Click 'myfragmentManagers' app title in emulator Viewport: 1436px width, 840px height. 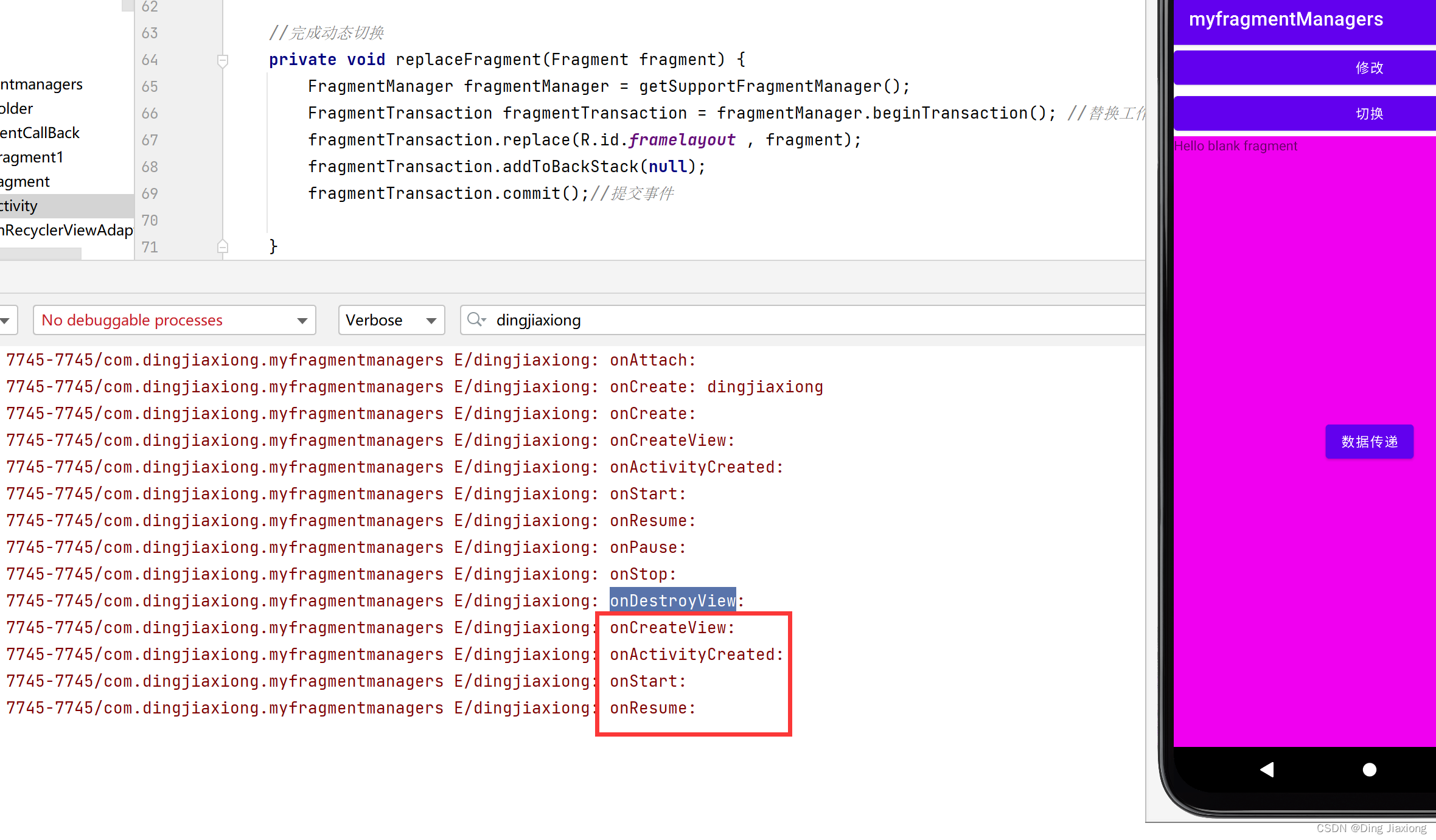[x=1286, y=19]
